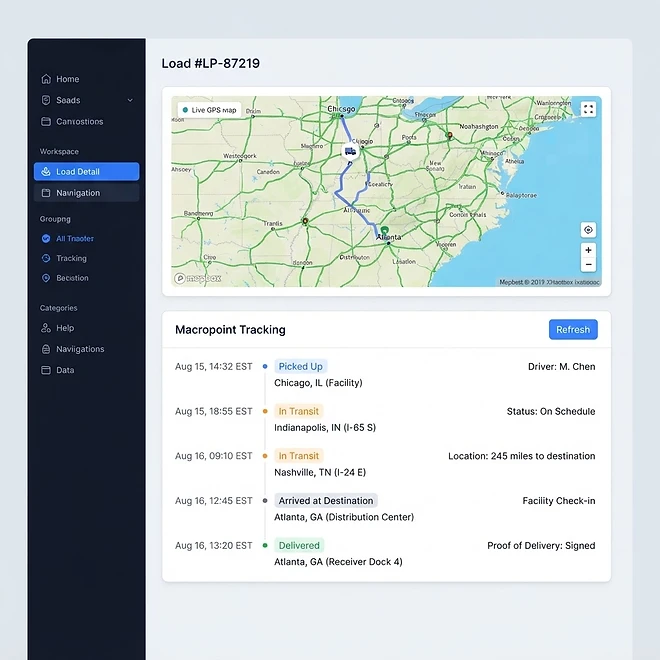Select 'Atlanta, GA (Receiver Dock 4)' text

(x=338, y=562)
